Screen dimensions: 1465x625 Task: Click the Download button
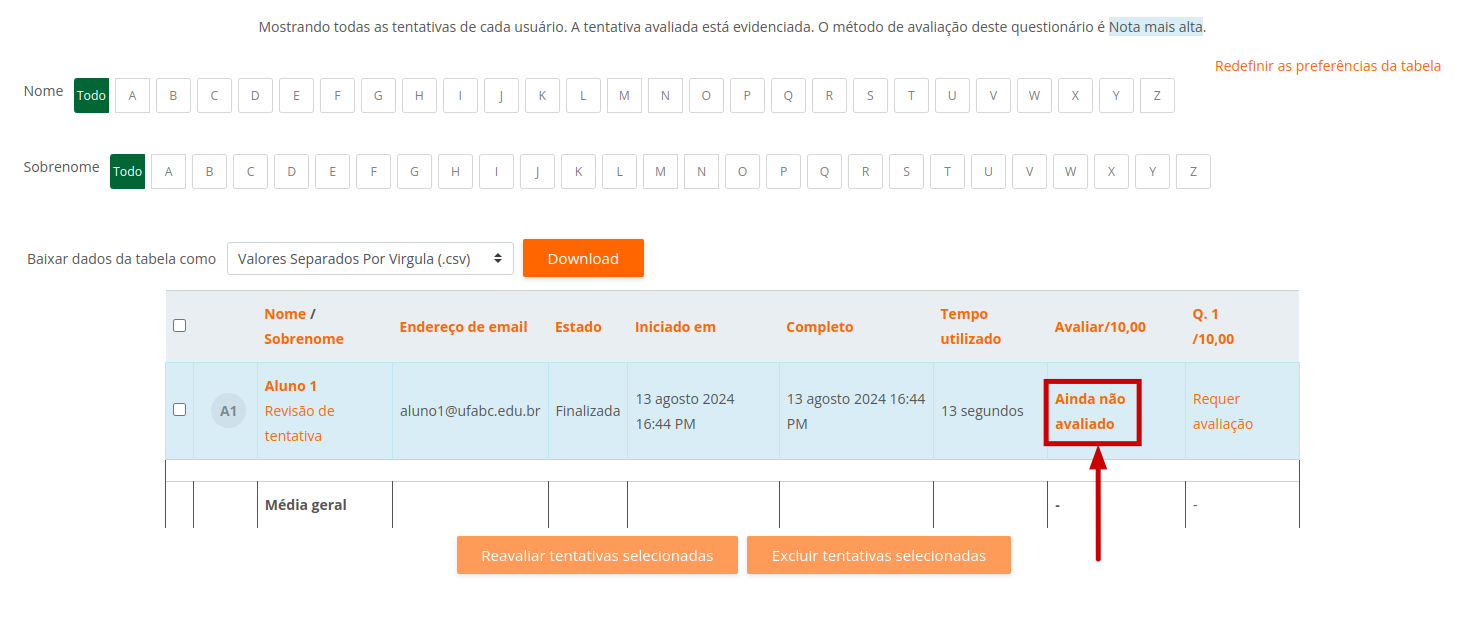pos(583,258)
